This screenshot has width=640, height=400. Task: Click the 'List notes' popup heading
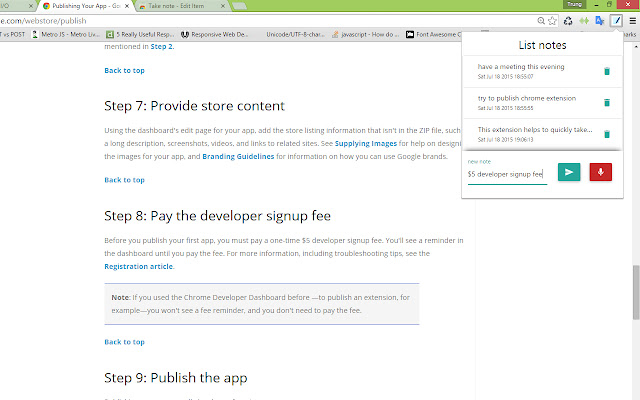542,45
